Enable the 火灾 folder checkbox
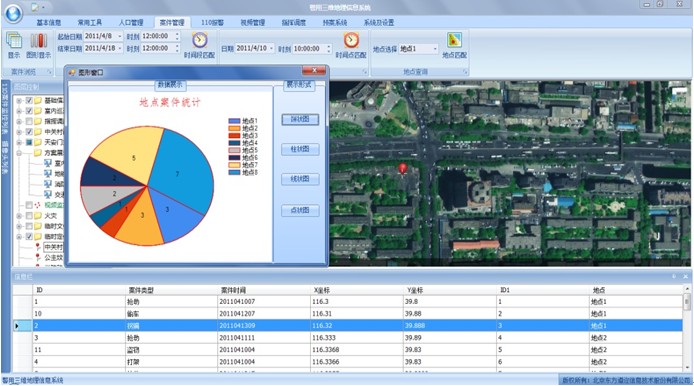The width and height of the screenshot is (694, 386). (29, 216)
